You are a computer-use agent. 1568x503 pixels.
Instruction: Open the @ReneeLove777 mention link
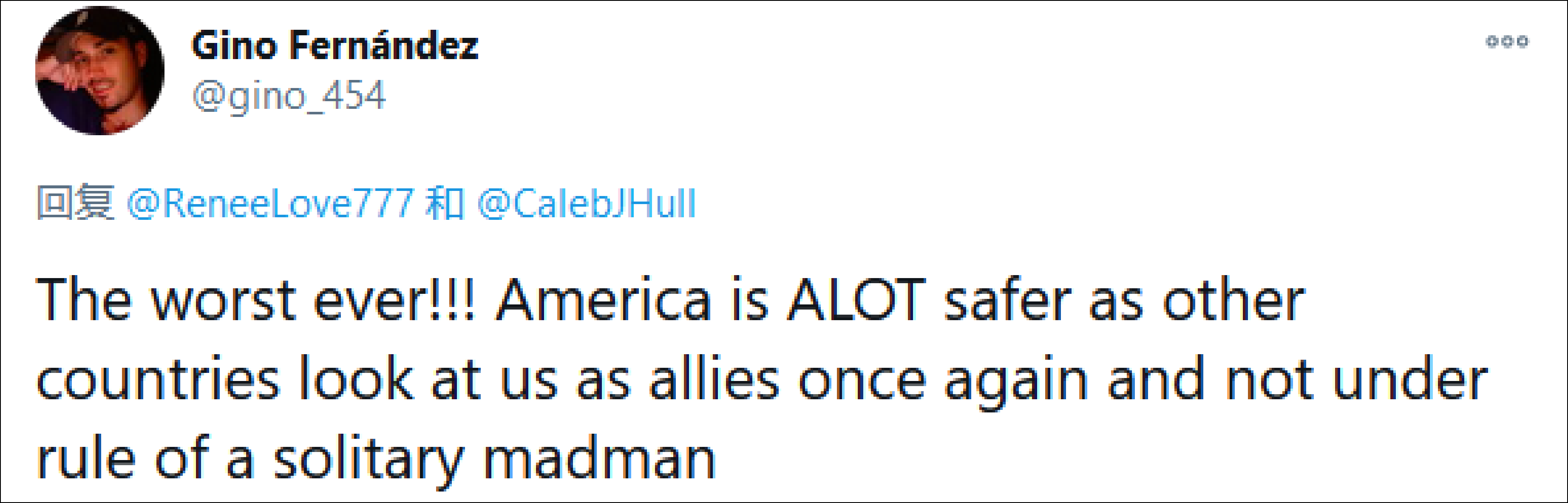269,203
